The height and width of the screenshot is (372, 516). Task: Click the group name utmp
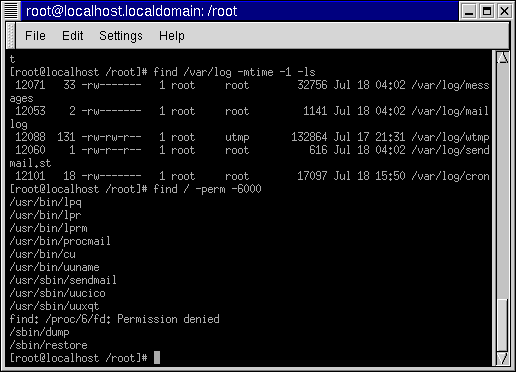pyautogui.click(x=237, y=137)
